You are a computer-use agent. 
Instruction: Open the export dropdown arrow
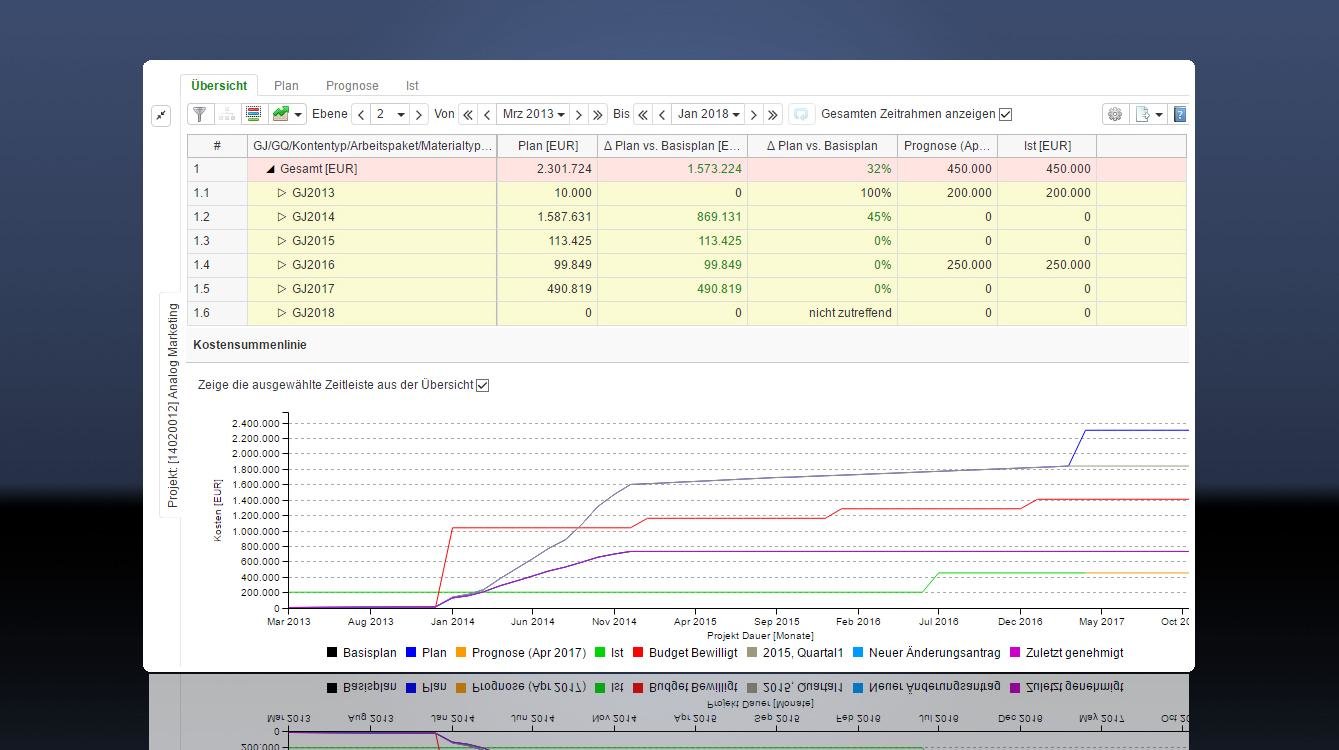(1159, 115)
